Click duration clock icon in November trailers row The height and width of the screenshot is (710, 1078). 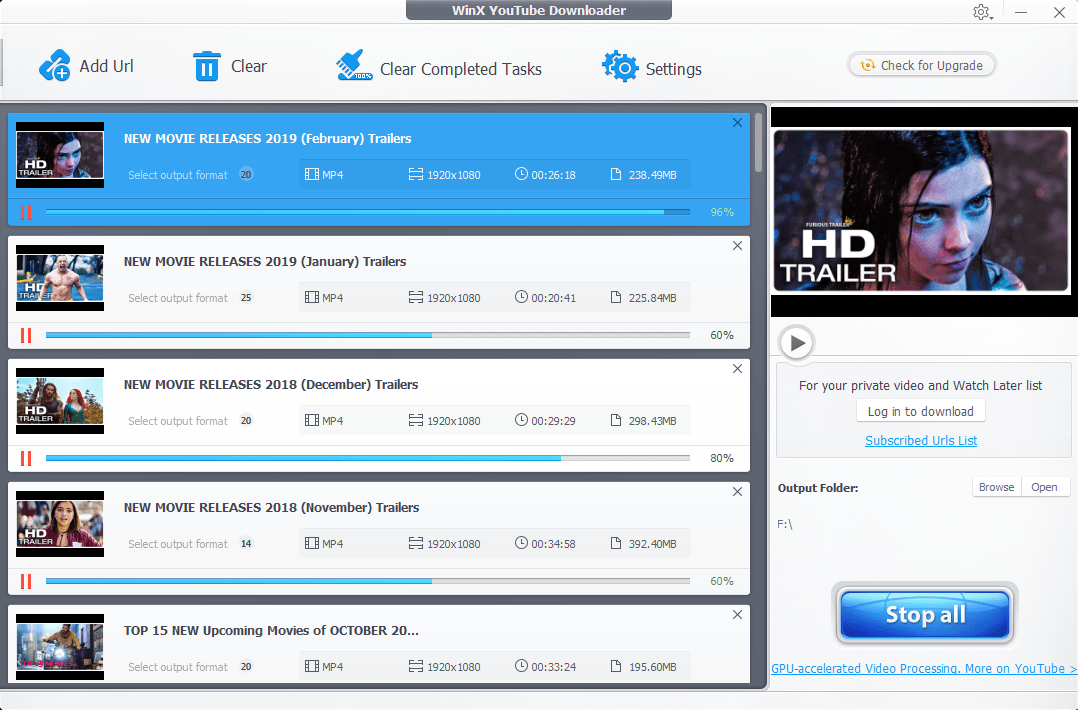coord(521,543)
